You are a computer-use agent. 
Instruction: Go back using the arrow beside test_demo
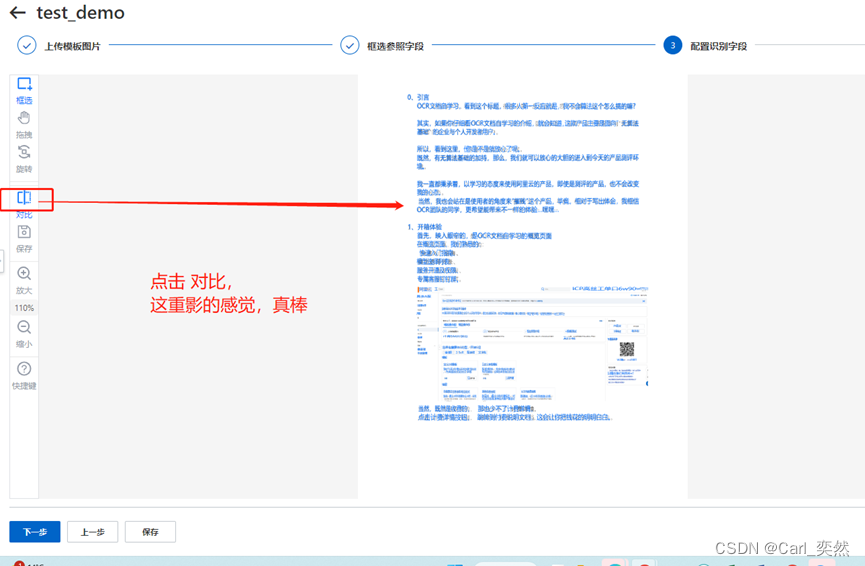18,12
